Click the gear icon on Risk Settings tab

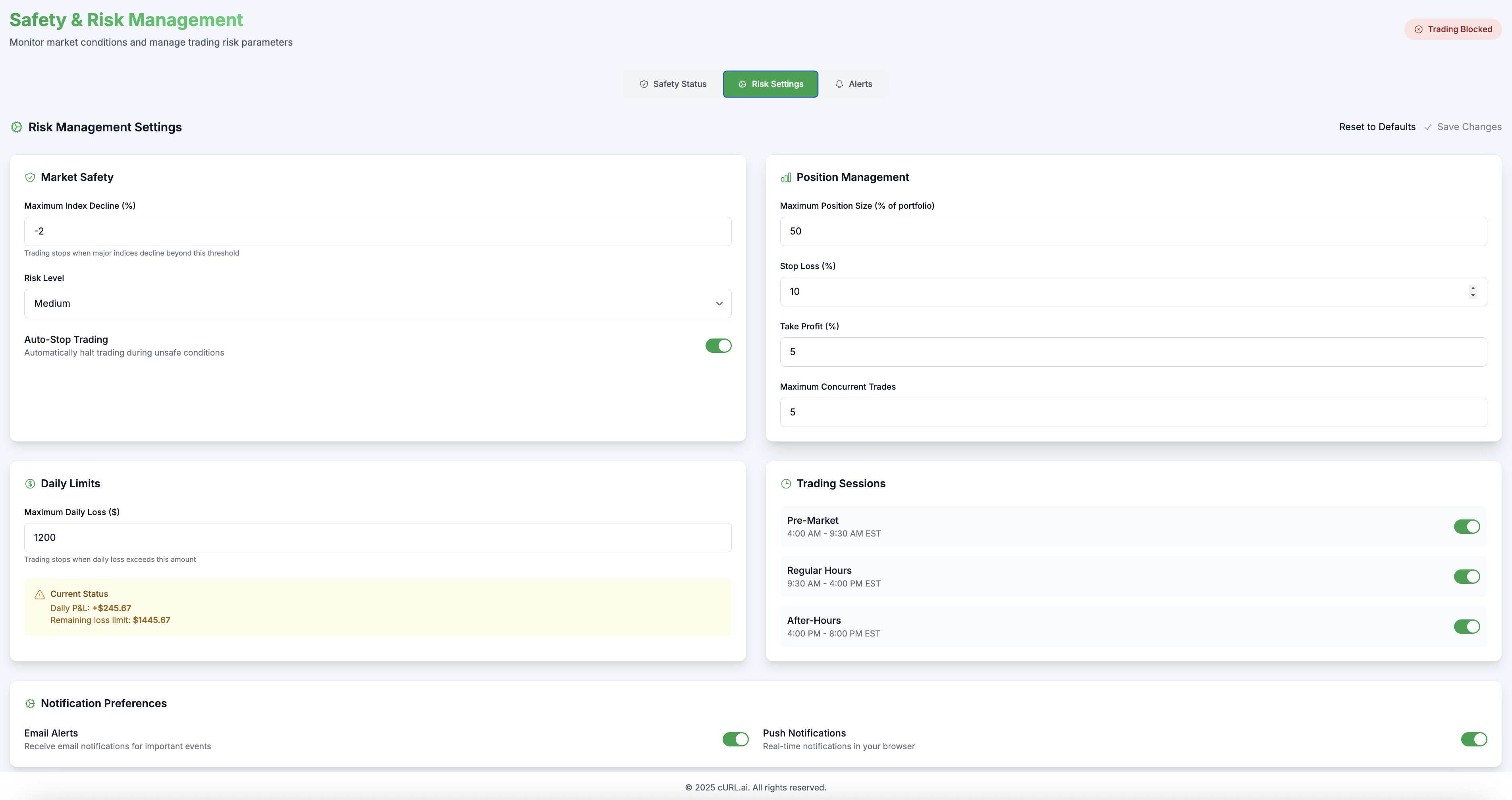[742, 84]
